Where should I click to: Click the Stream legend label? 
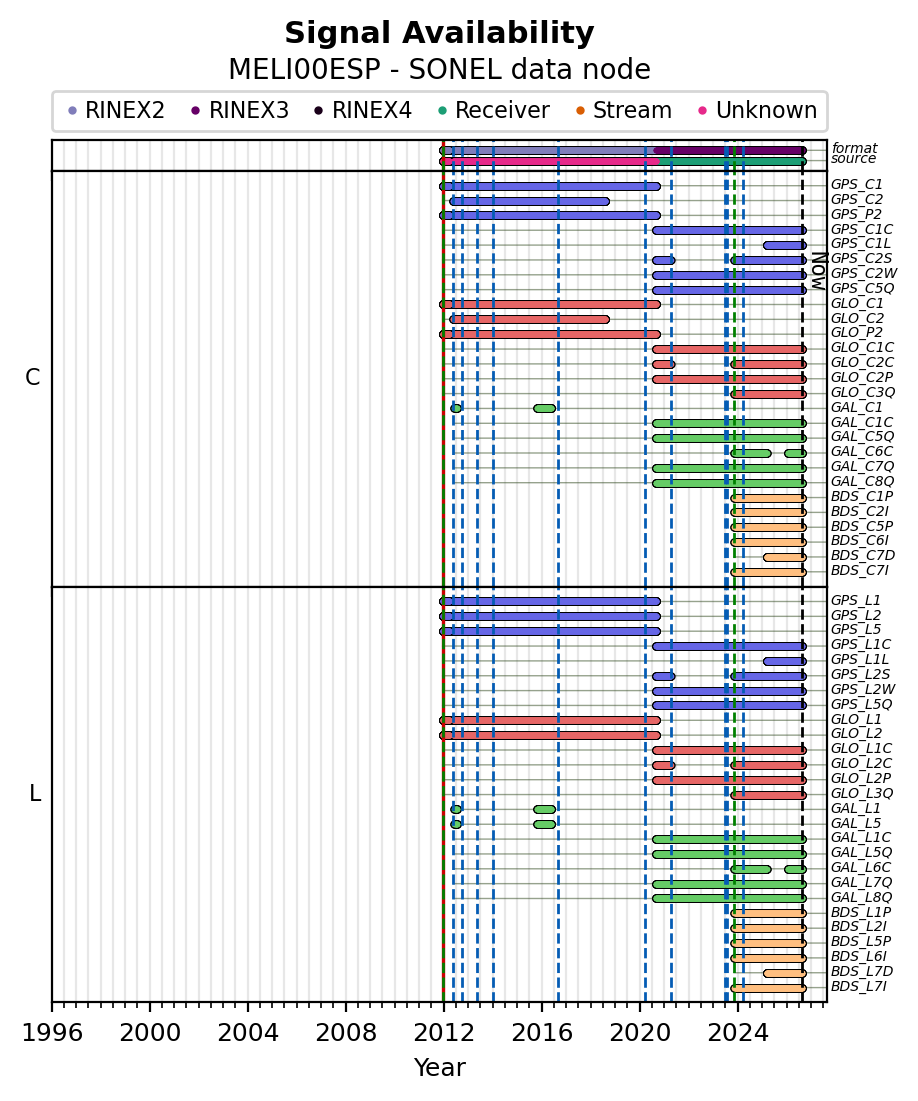coord(632,111)
